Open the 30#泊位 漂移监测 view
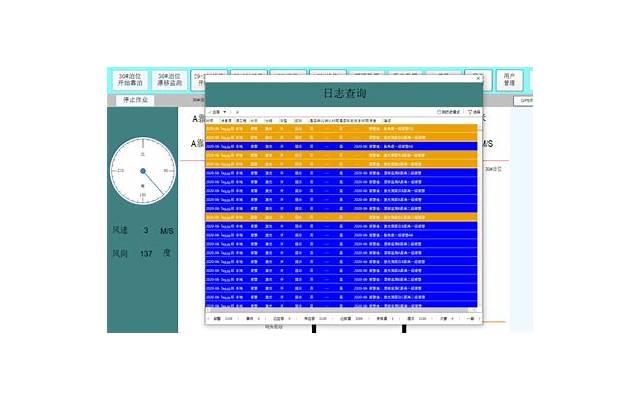640x400 pixels. (167, 80)
